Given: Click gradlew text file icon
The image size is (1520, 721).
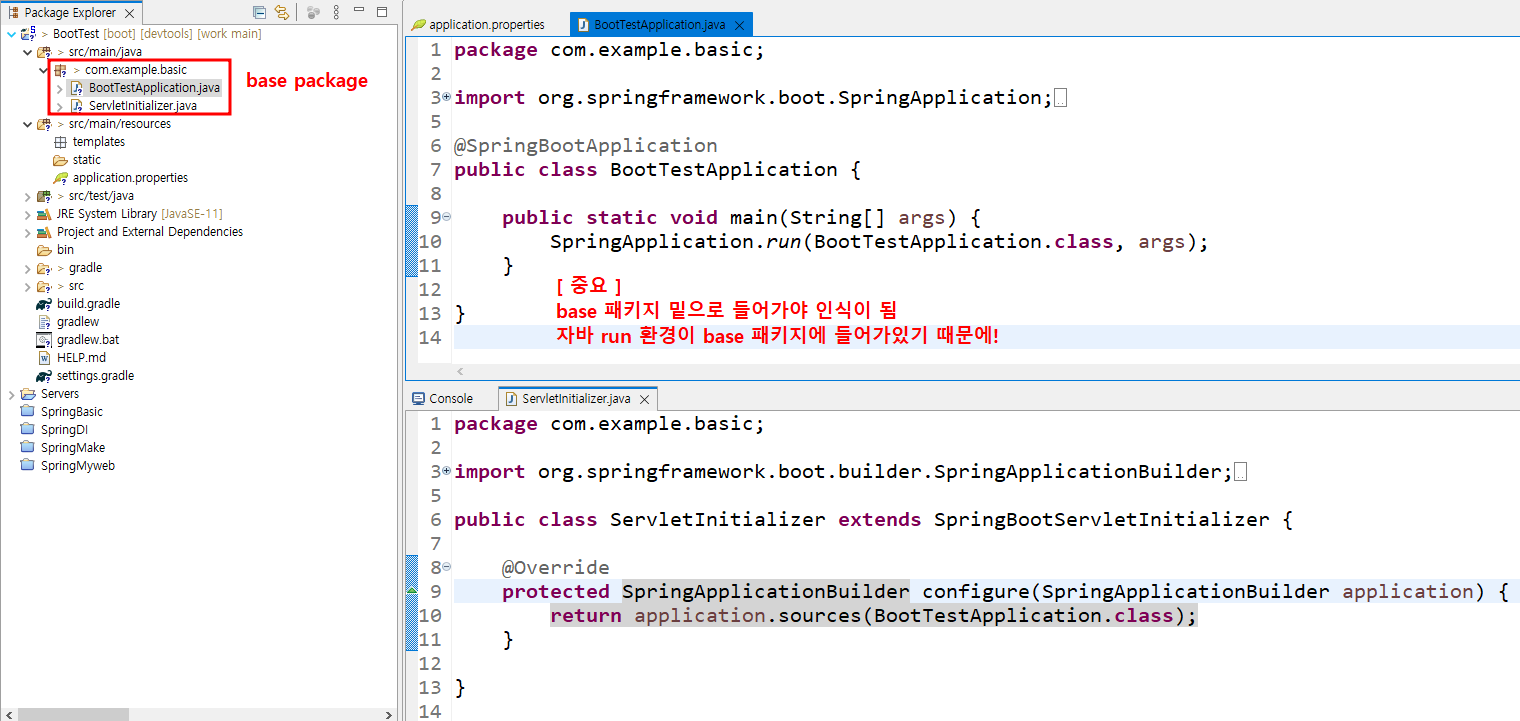Looking at the screenshot, I should (44, 322).
